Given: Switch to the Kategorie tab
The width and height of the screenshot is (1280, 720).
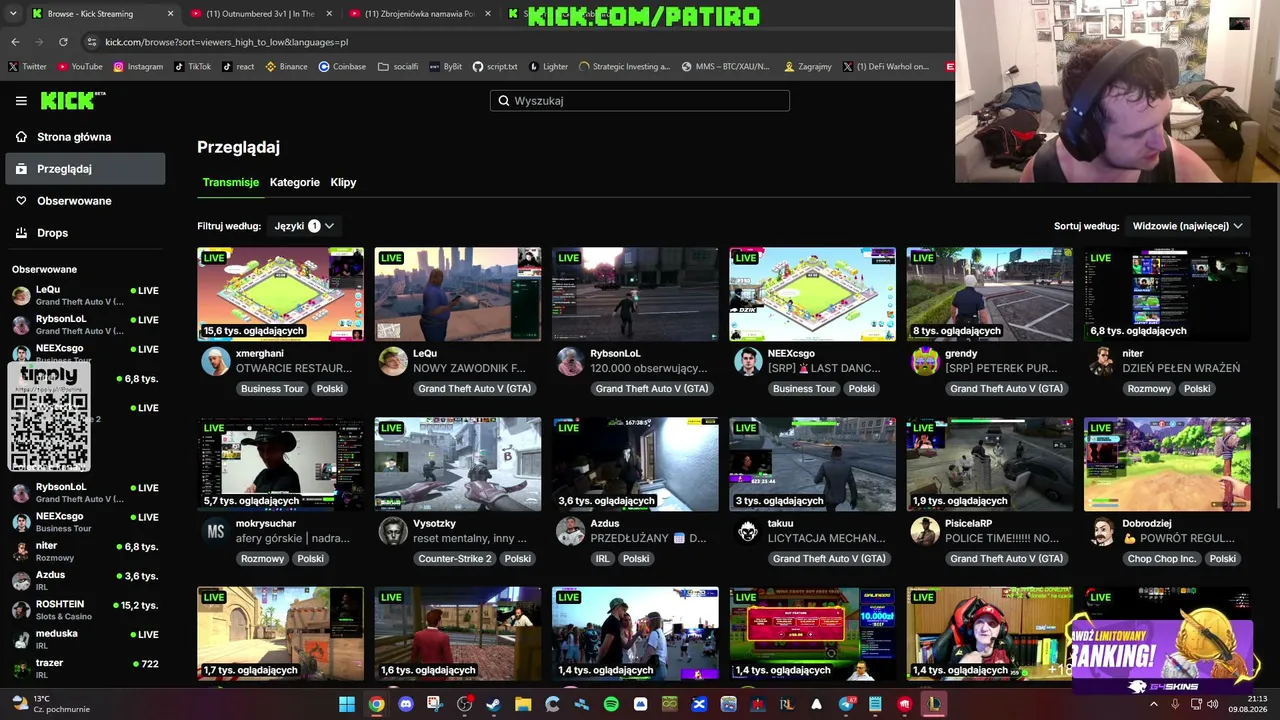Looking at the screenshot, I should coord(295,182).
